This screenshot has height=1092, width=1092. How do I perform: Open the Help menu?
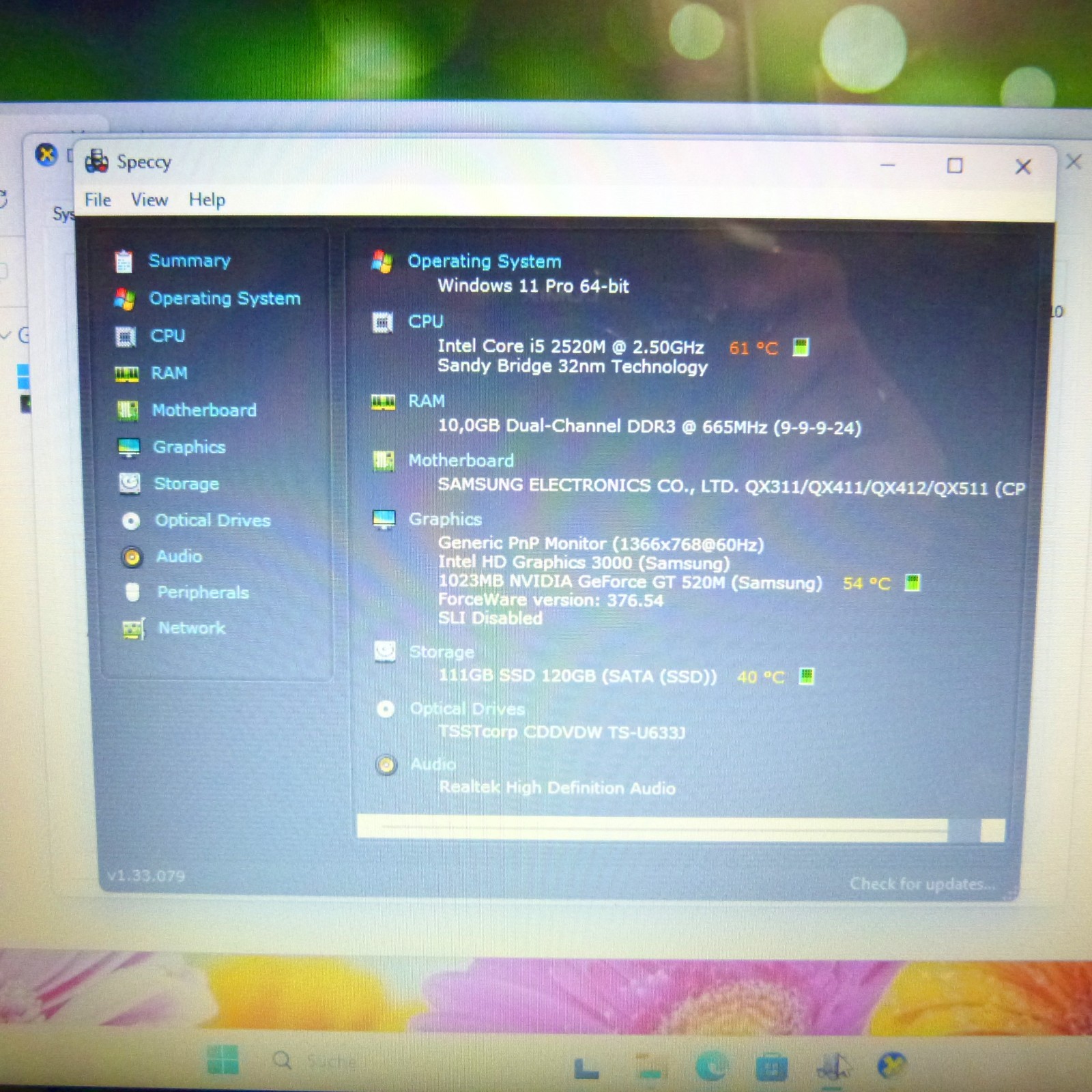207,199
